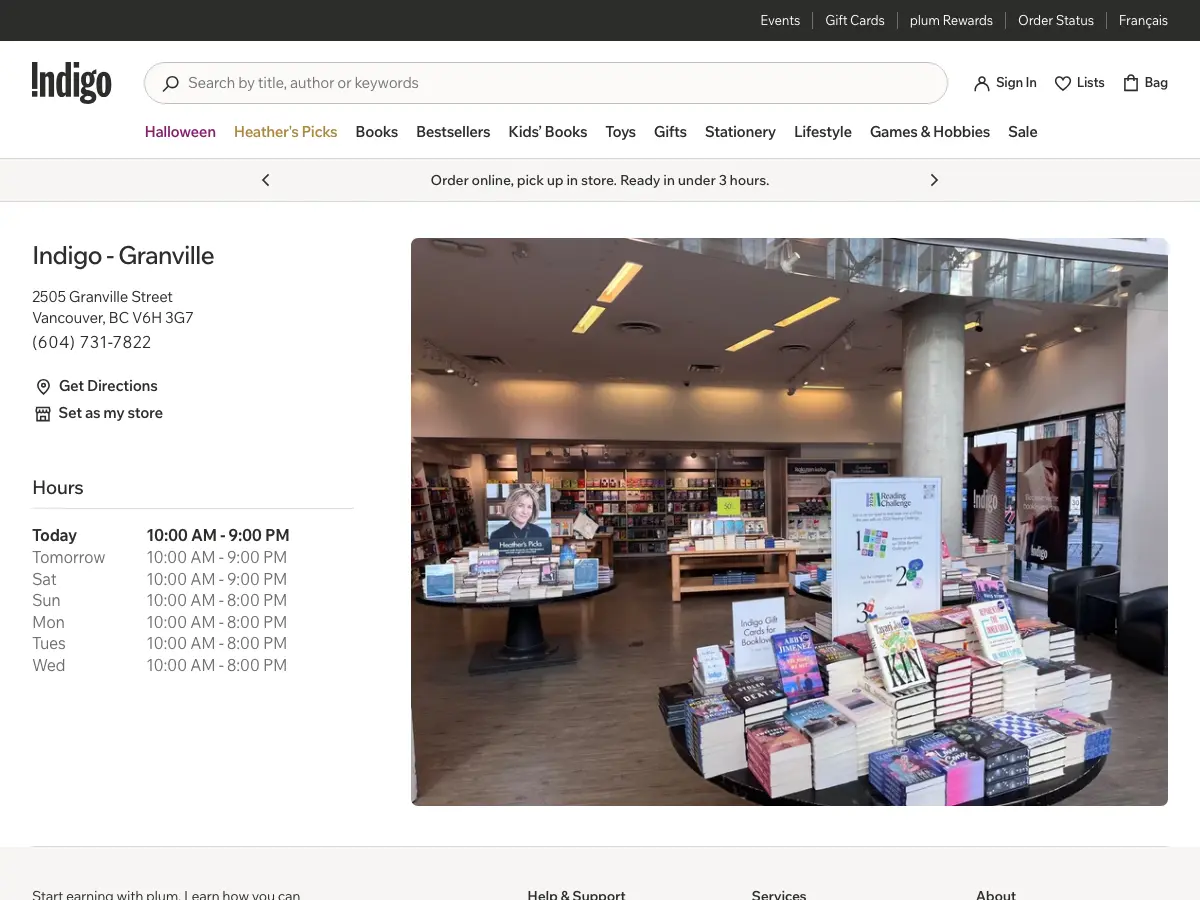Click the Help & Support footer heading
The image size is (1200, 900).
point(576,895)
